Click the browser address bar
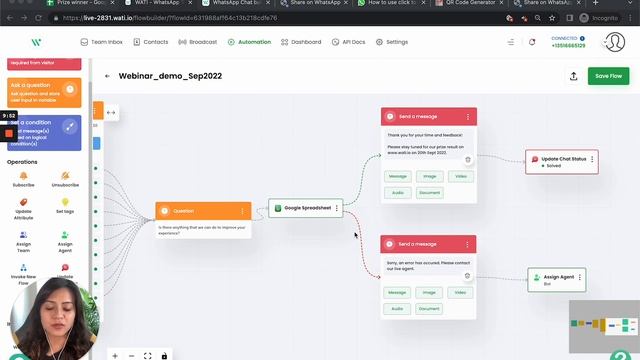Viewport: 640px width, 360px height. click(x=278, y=18)
